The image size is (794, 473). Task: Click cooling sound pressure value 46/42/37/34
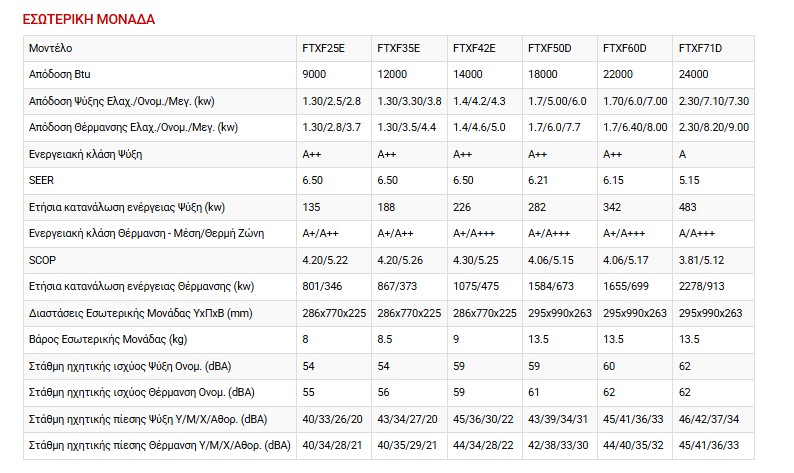coord(711,418)
